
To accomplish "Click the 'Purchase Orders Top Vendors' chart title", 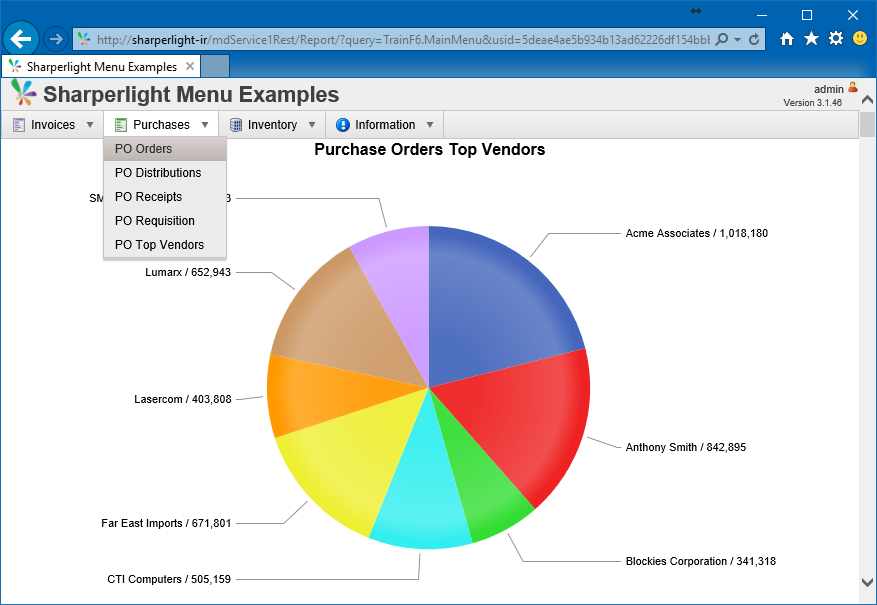I will (x=430, y=149).
